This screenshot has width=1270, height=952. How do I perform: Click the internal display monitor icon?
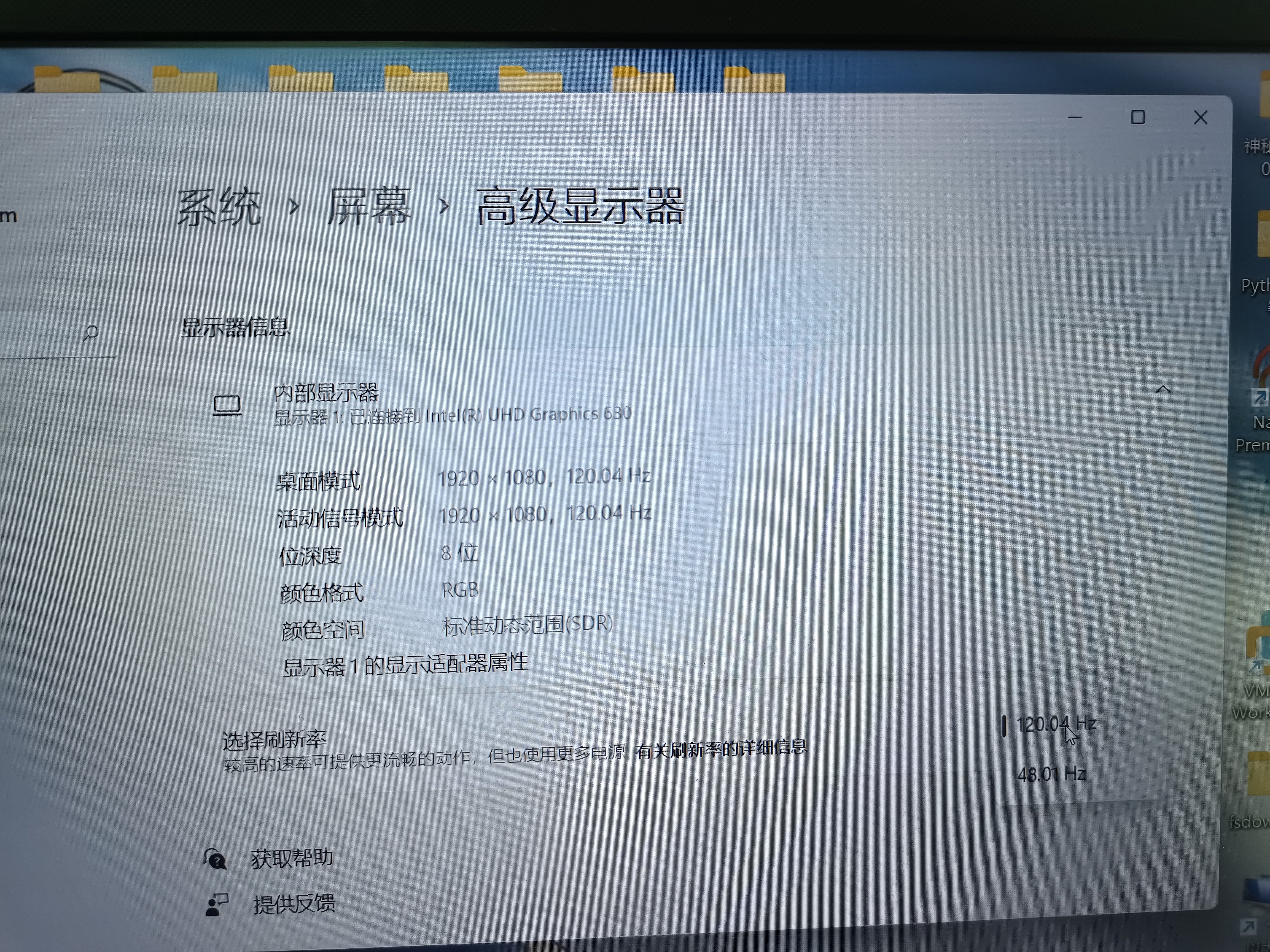pos(227,405)
